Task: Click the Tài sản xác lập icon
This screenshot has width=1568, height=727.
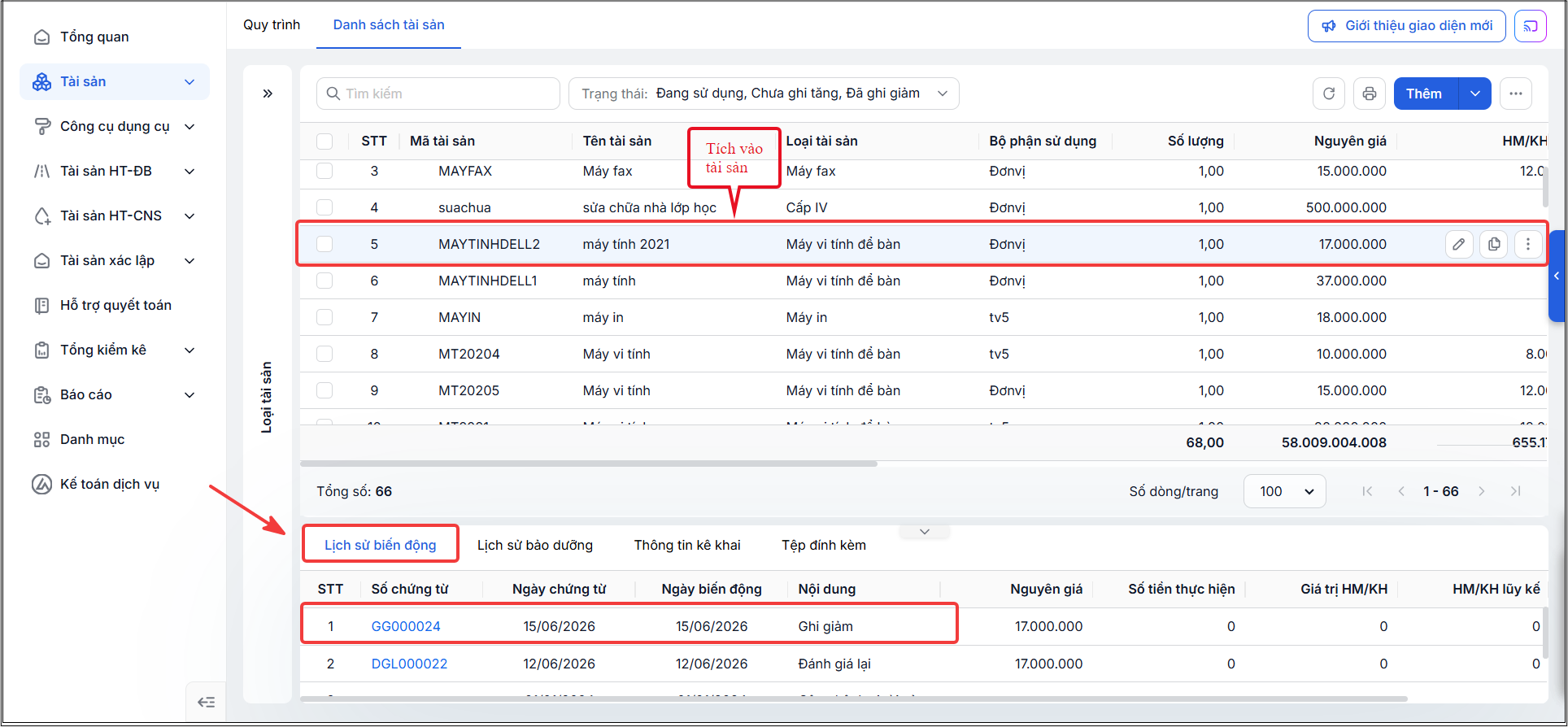Action: click(41, 260)
